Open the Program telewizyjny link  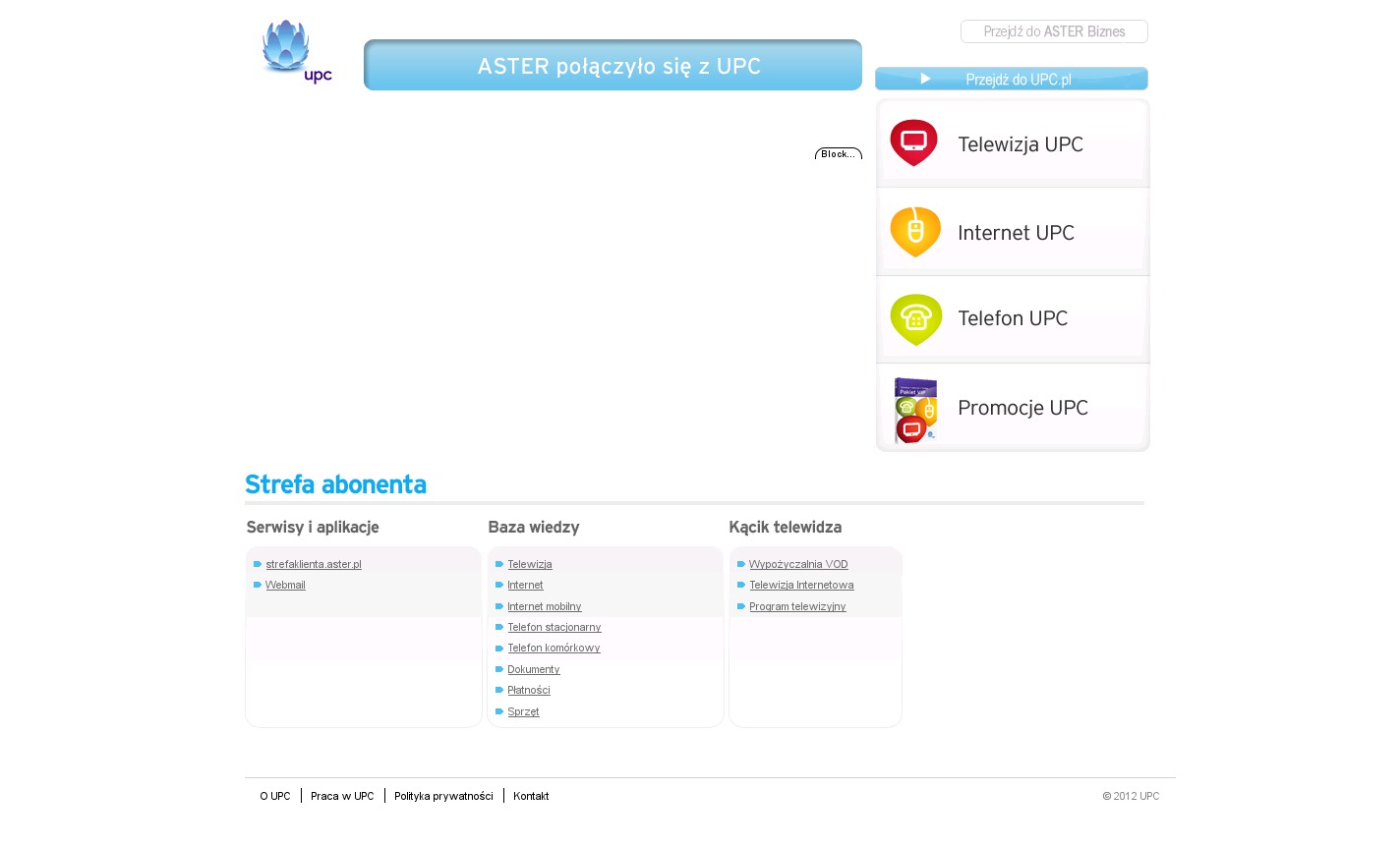797,606
